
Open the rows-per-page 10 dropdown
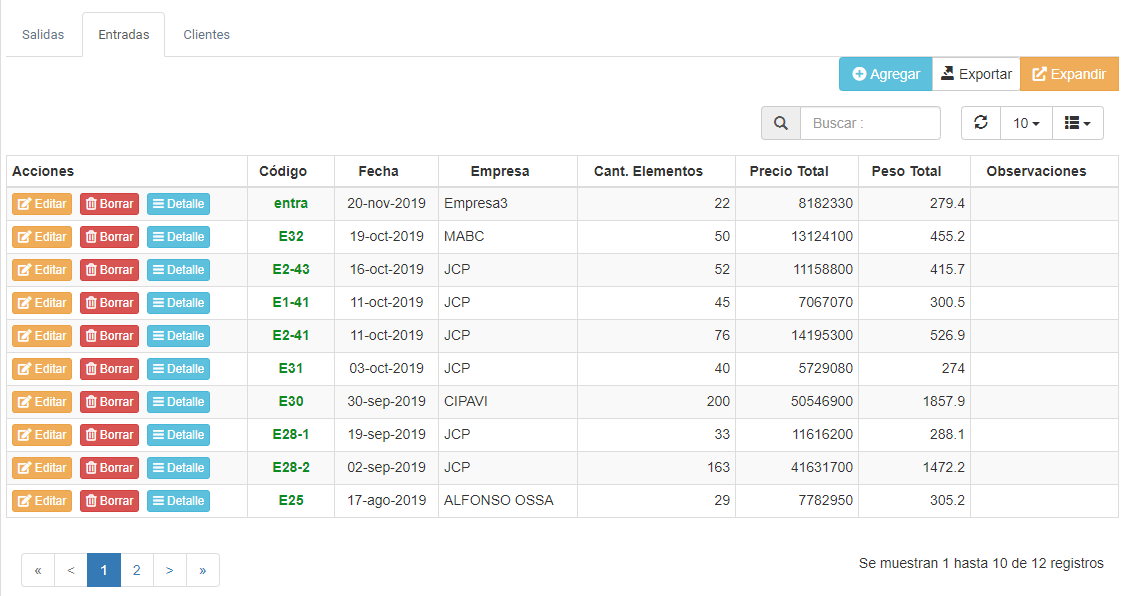coord(1026,123)
